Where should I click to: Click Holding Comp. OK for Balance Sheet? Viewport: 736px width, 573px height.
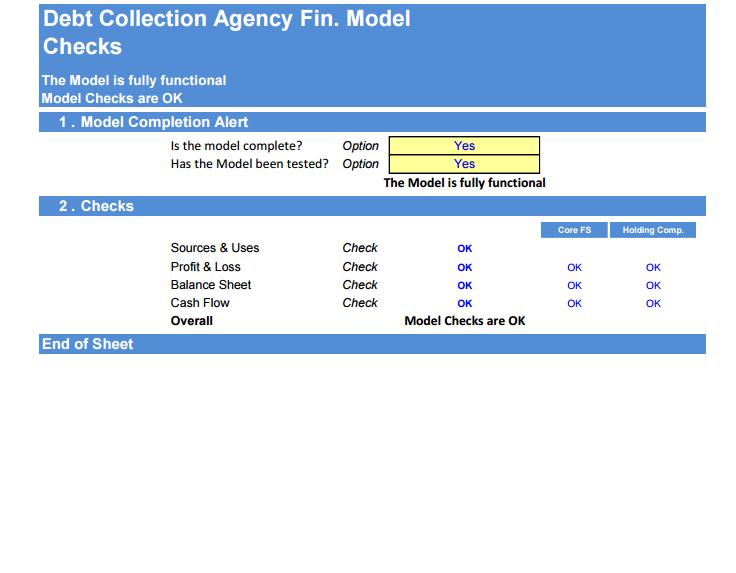[x=653, y=285]
